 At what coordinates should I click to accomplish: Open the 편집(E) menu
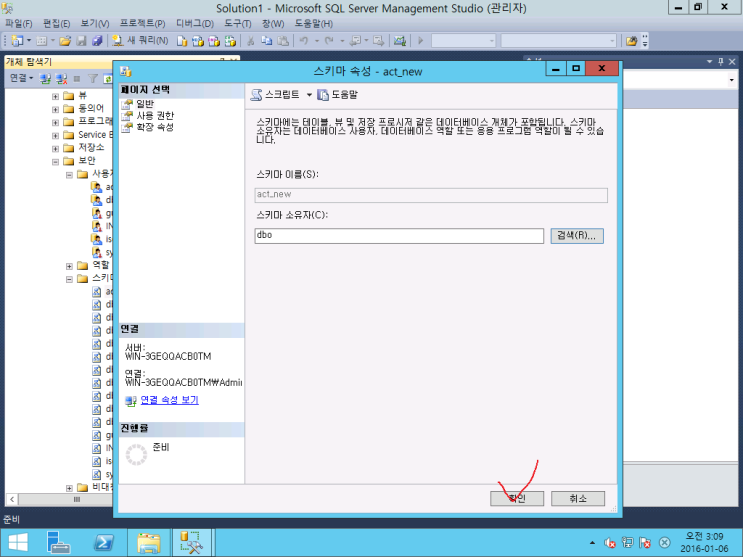click(56, 23)
